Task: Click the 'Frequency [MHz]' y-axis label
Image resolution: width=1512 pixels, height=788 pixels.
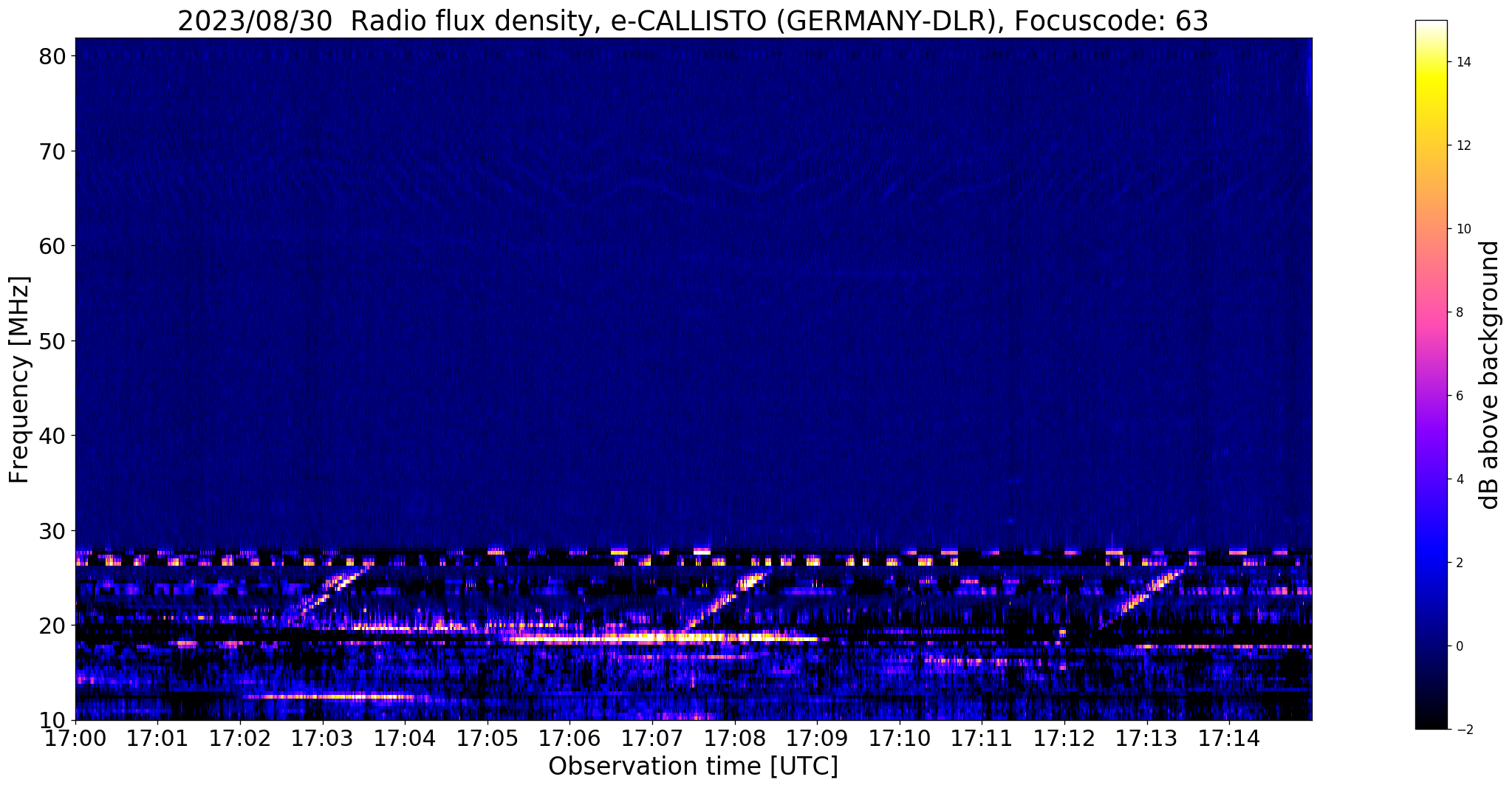Action: point(20,380)
